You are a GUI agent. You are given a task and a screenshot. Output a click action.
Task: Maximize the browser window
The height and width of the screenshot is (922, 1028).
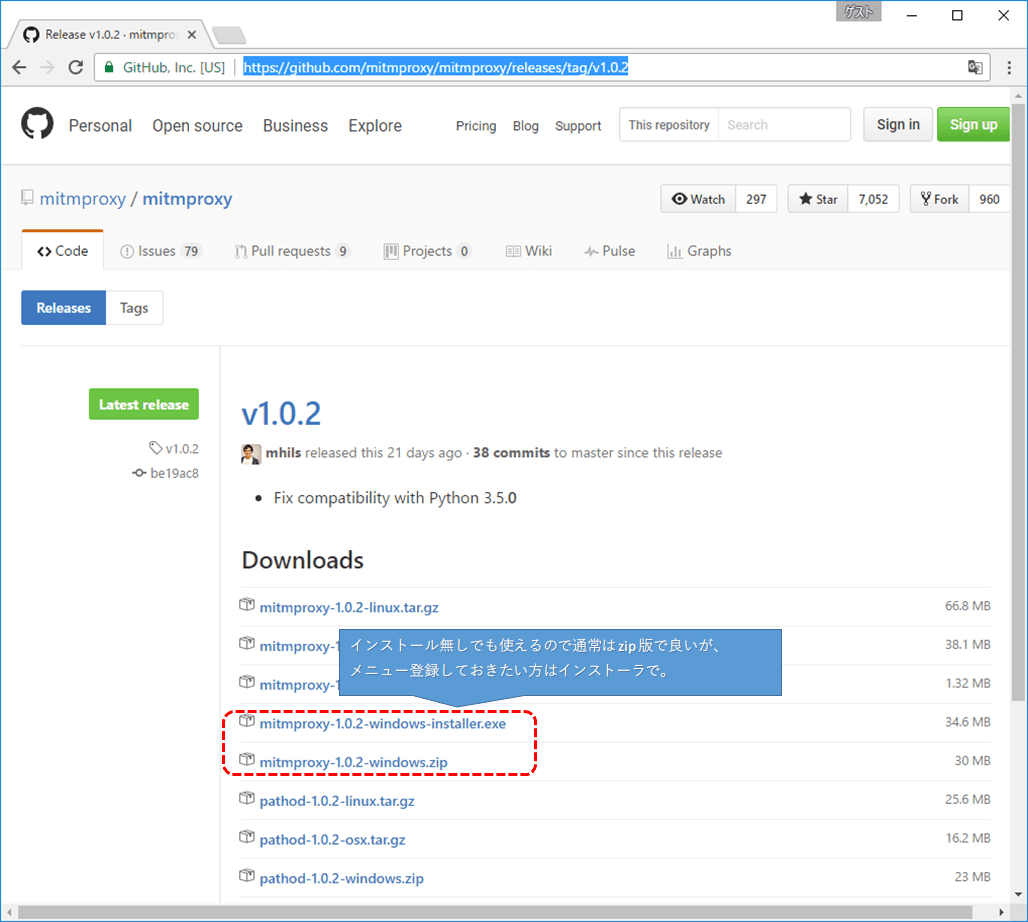957,15
